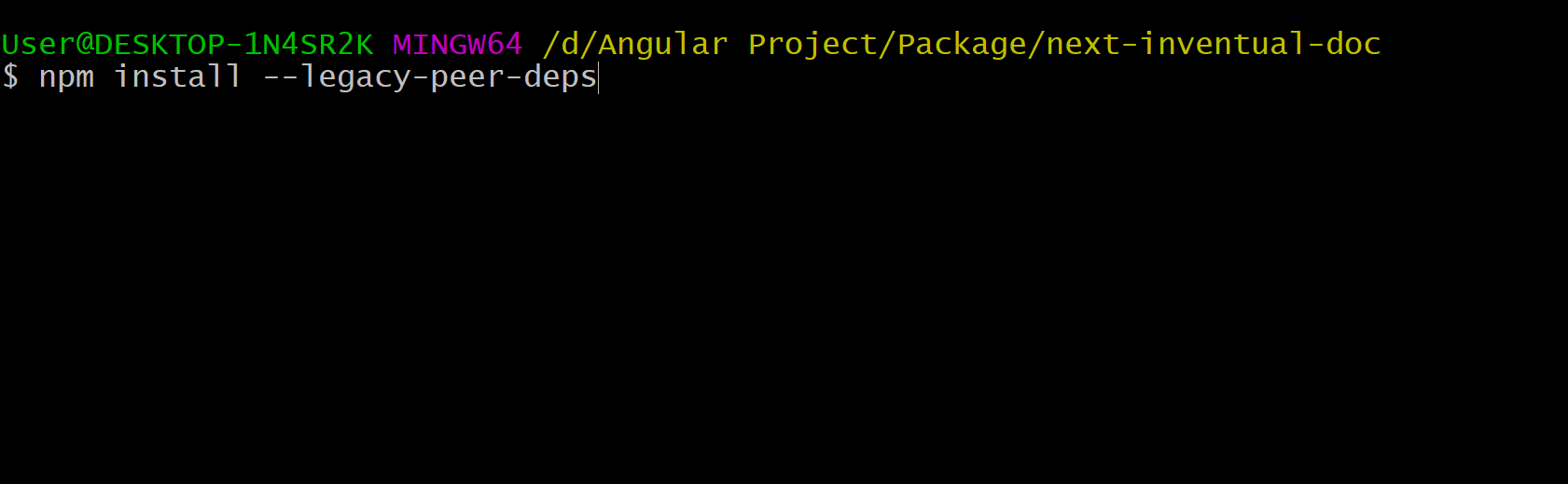Image resolution: width=1568 pixels, height=484 pixels.
Task: Click the double dash before legacy
Action: click(x=281, y=77)
